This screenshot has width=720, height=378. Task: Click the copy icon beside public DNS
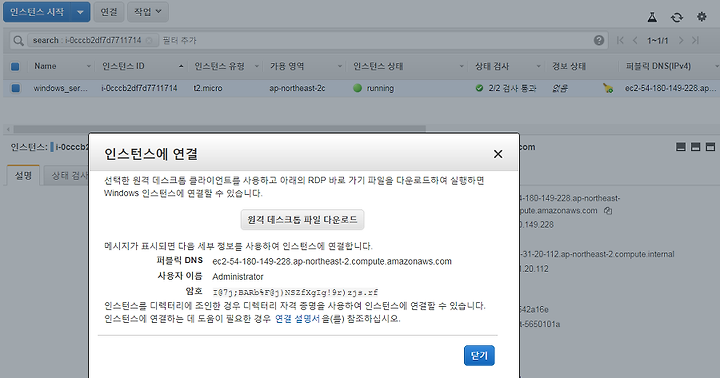pyautogui.click(x=608, y=211)
